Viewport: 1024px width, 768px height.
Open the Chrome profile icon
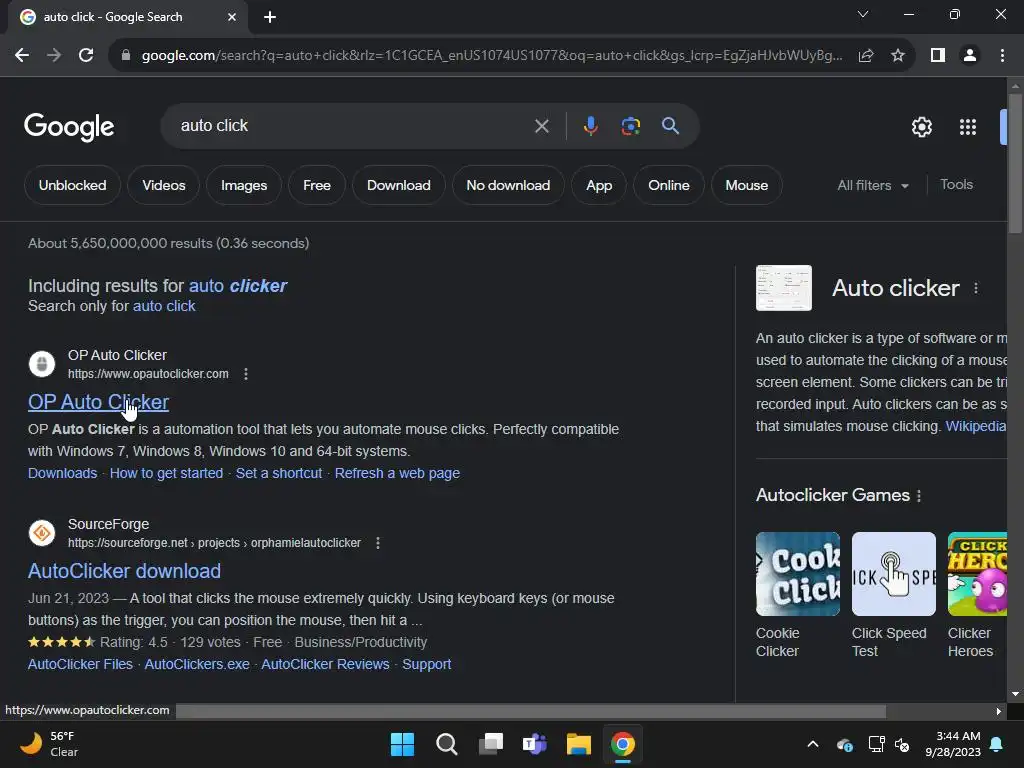pyautogui.click(x=970, y=56)
